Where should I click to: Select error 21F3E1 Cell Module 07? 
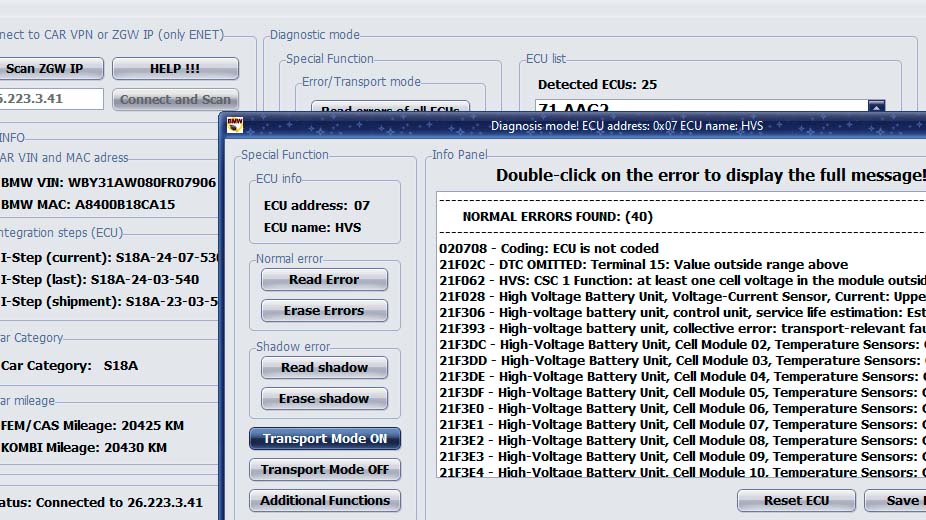click(x=682, y=424)
